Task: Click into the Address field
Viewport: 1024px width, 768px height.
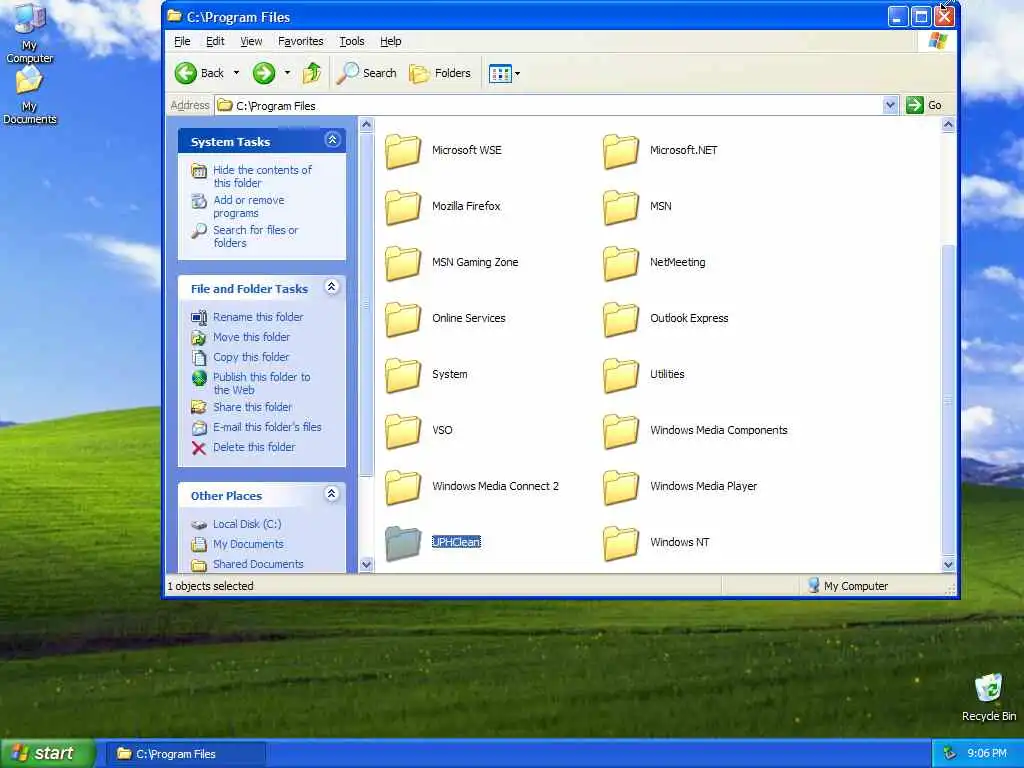Action: pos(557,105)
